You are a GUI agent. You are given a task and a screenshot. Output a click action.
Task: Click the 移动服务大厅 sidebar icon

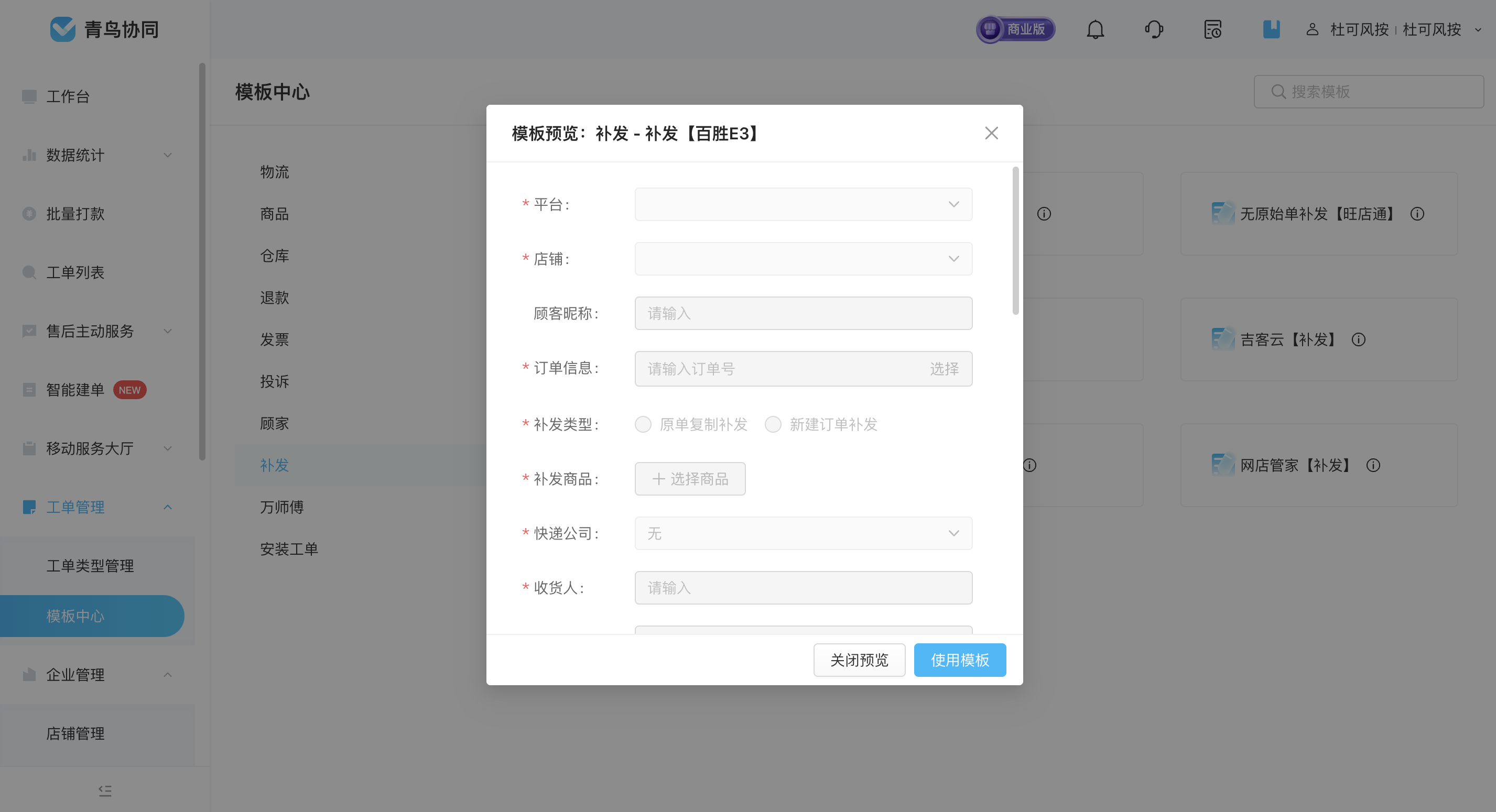(x=29, y=448)
